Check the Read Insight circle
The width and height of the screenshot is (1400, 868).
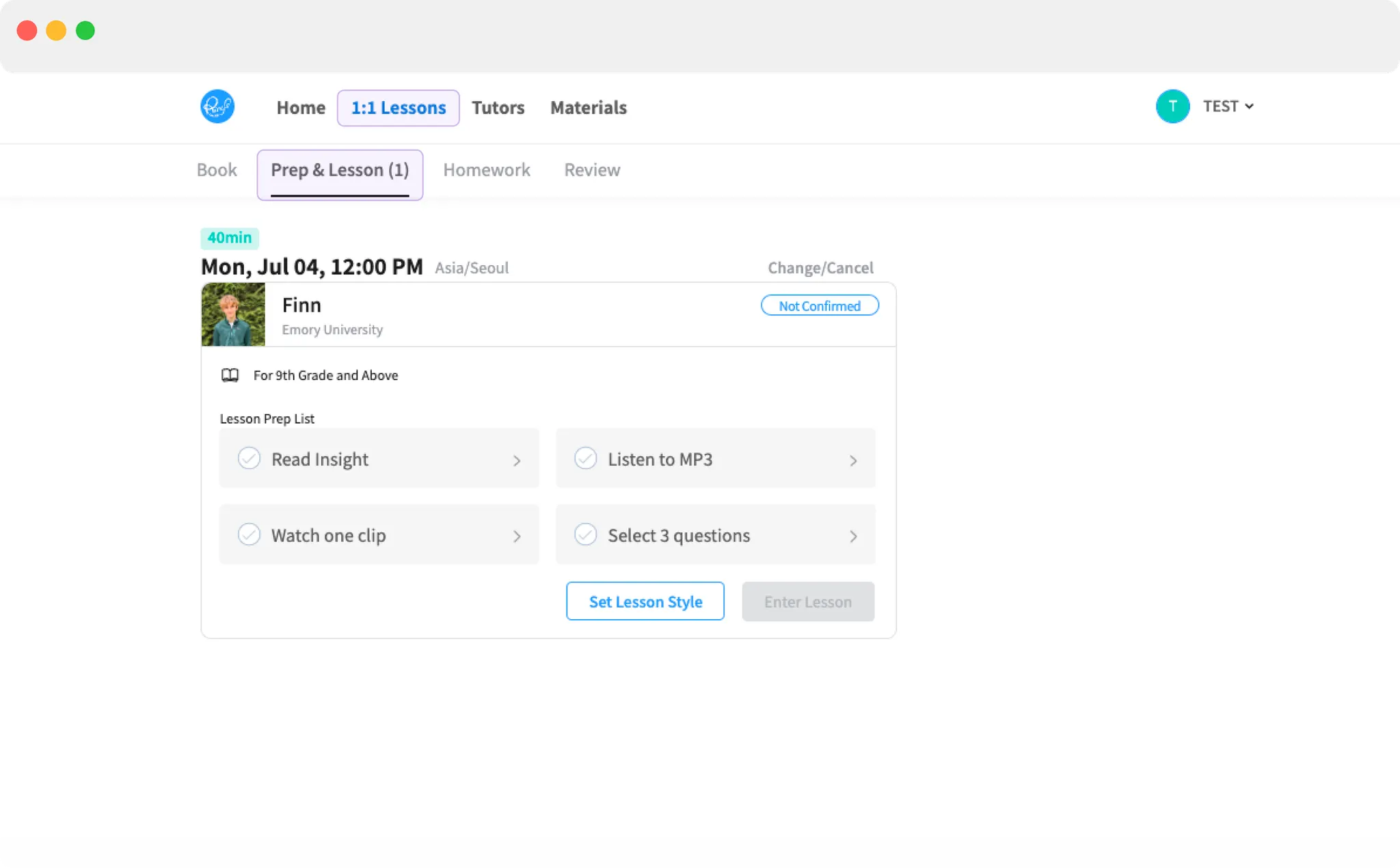point(249,458)
